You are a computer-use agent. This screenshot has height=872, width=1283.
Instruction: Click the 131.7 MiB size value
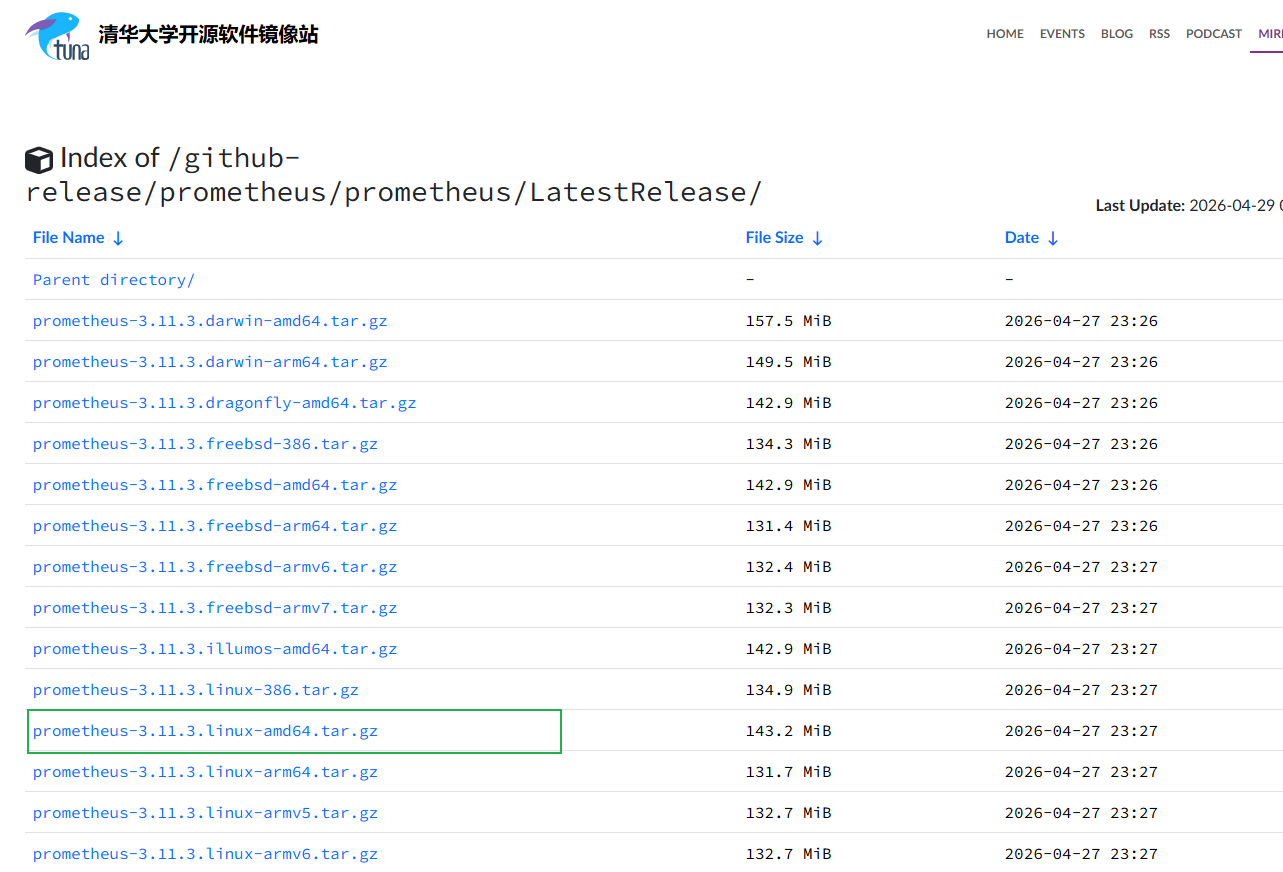pyautogui.click(x=788, y=772)
